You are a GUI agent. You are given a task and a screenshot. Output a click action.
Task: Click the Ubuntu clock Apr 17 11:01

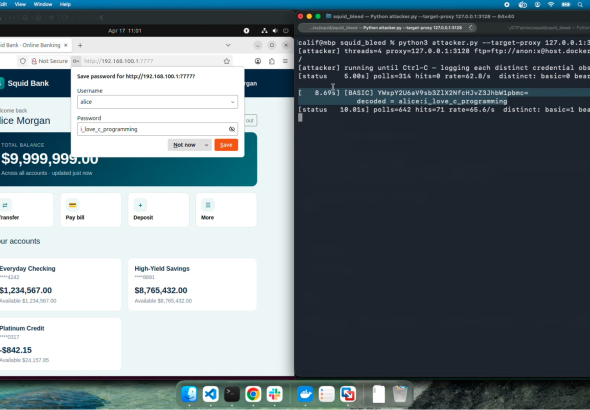[125, 31]
